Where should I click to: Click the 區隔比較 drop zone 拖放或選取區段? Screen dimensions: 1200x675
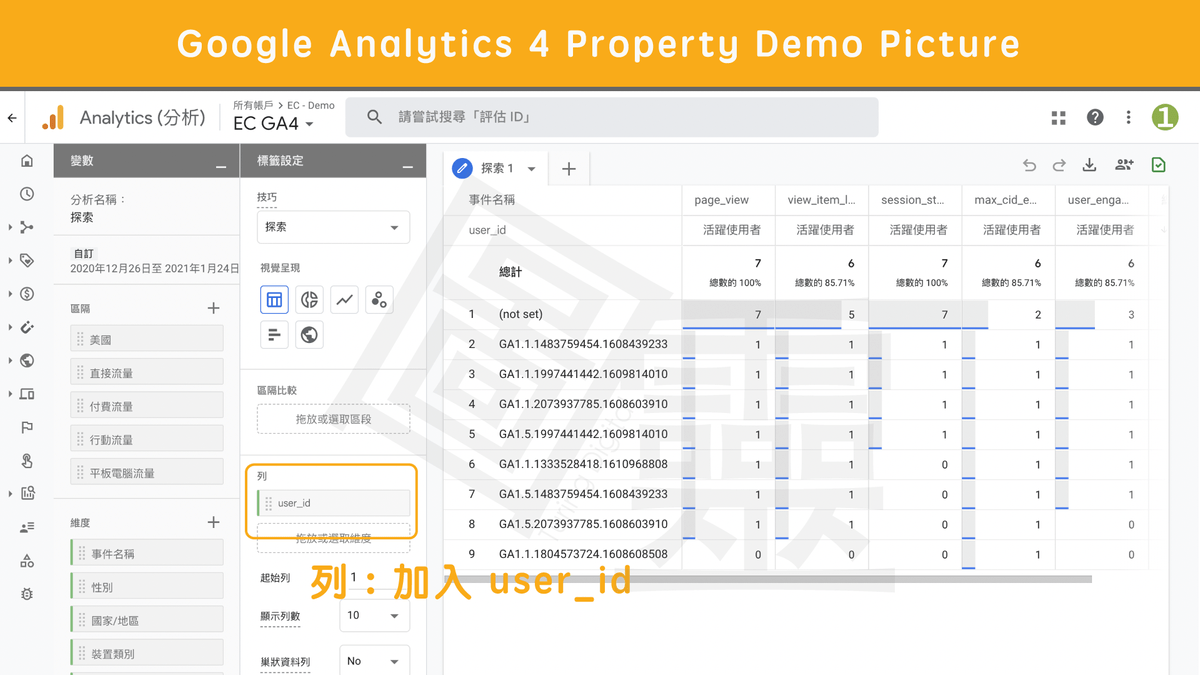[x=333, y=419]
